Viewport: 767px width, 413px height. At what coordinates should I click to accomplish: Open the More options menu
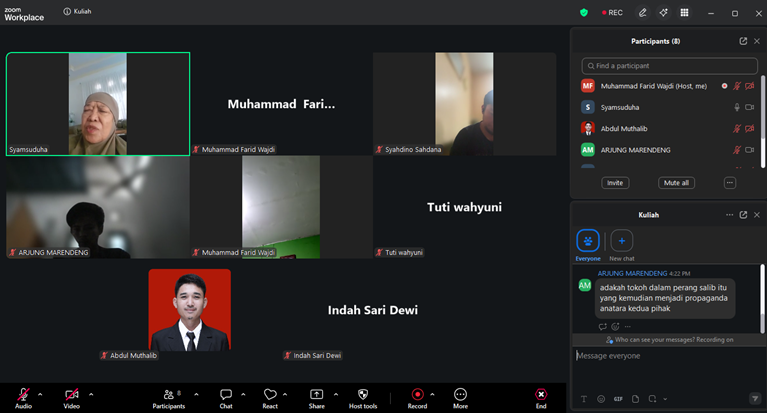(460, 398)
